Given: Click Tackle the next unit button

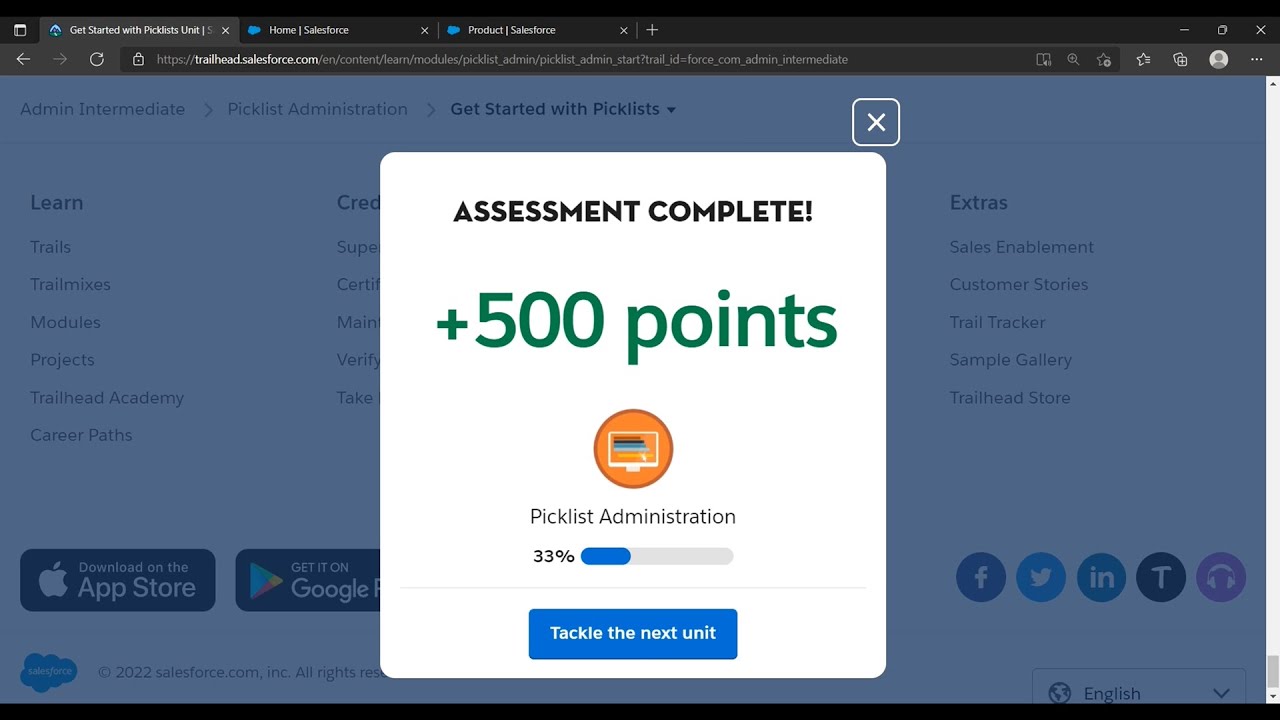Looking at the screenshot, I should [x=633, y=634].
